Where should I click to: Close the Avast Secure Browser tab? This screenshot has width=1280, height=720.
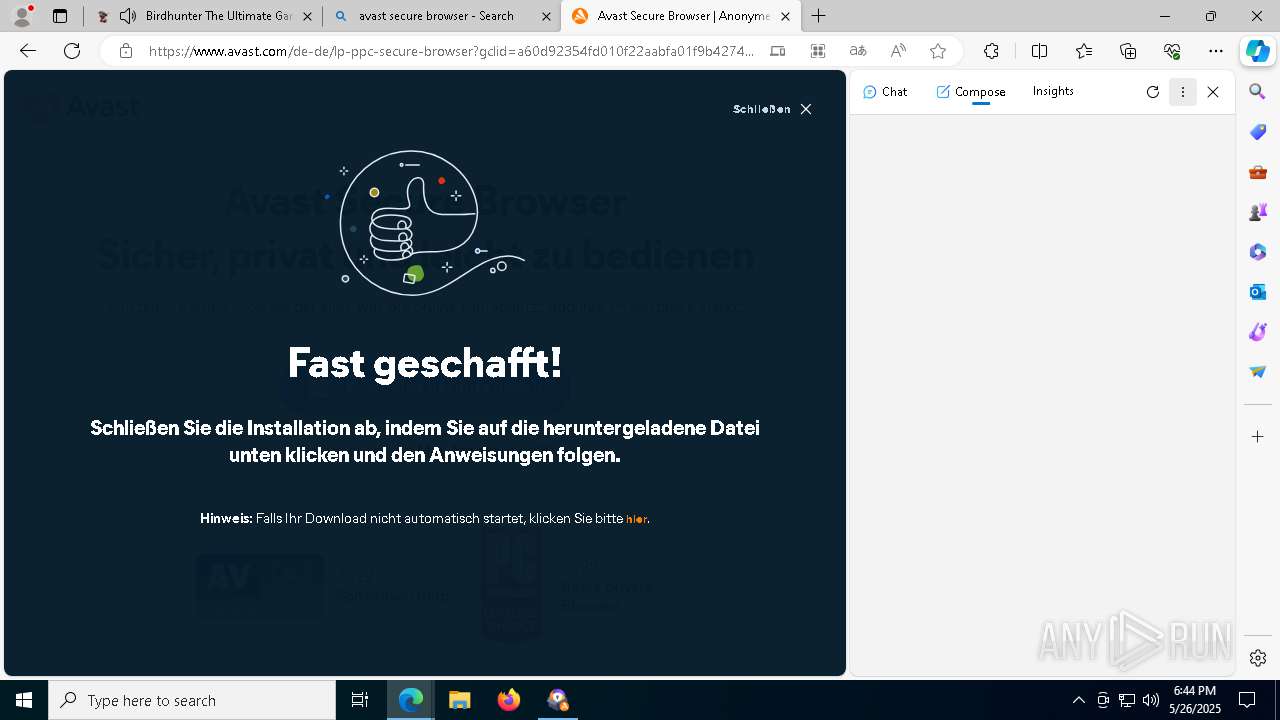point(786,16)
